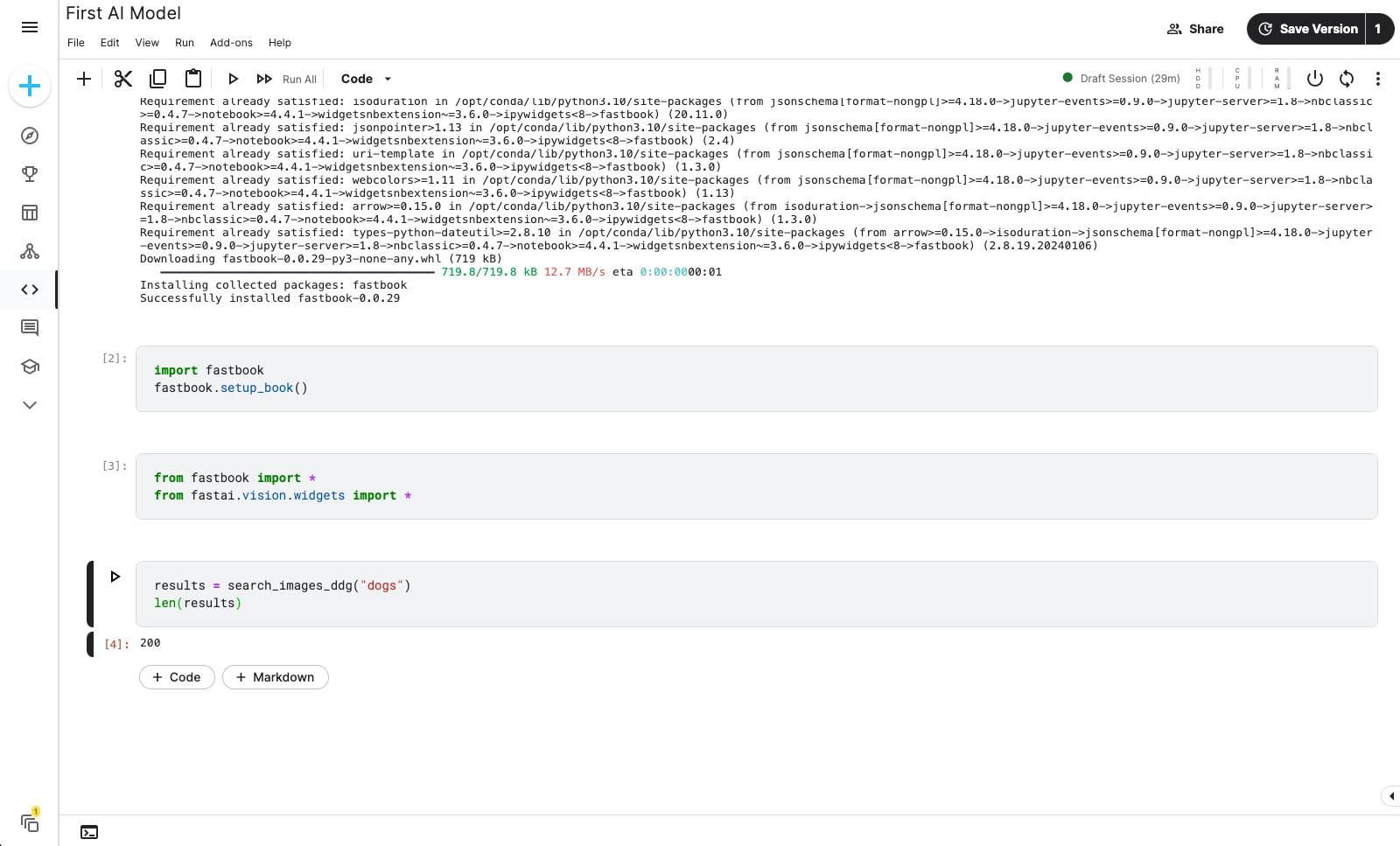
Task: Open the Comments panel from the sidebar
Action: [30, 328]
